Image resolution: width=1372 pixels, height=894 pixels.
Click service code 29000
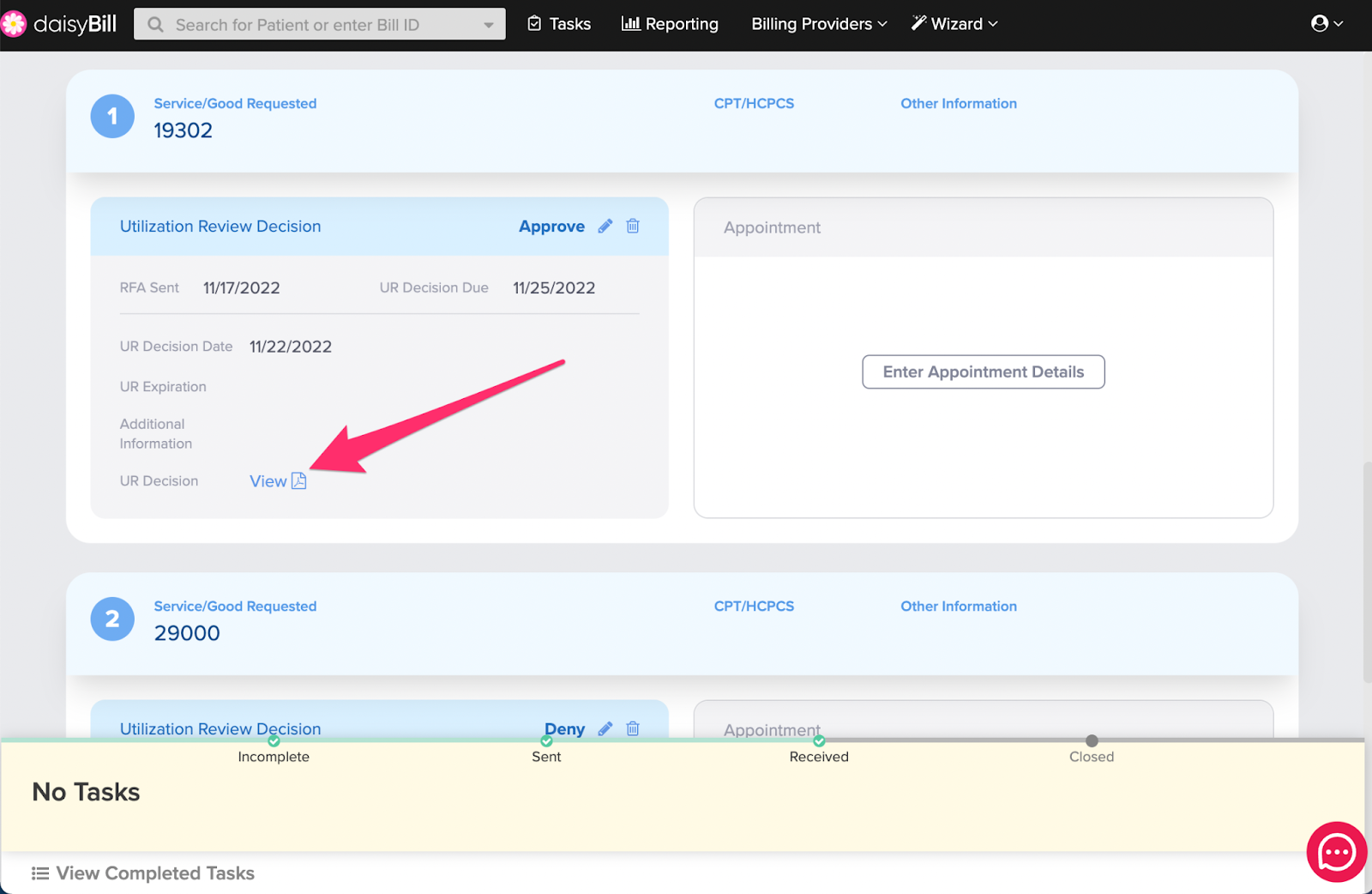[187, 633]
